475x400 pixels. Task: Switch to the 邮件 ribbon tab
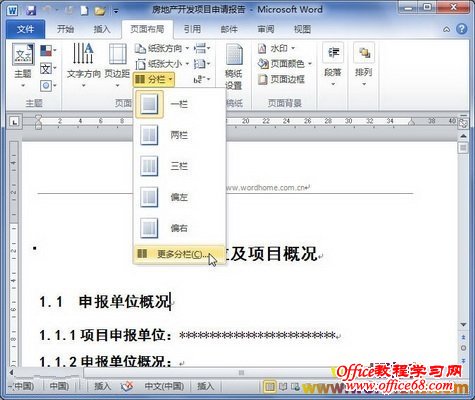[229, 29]
